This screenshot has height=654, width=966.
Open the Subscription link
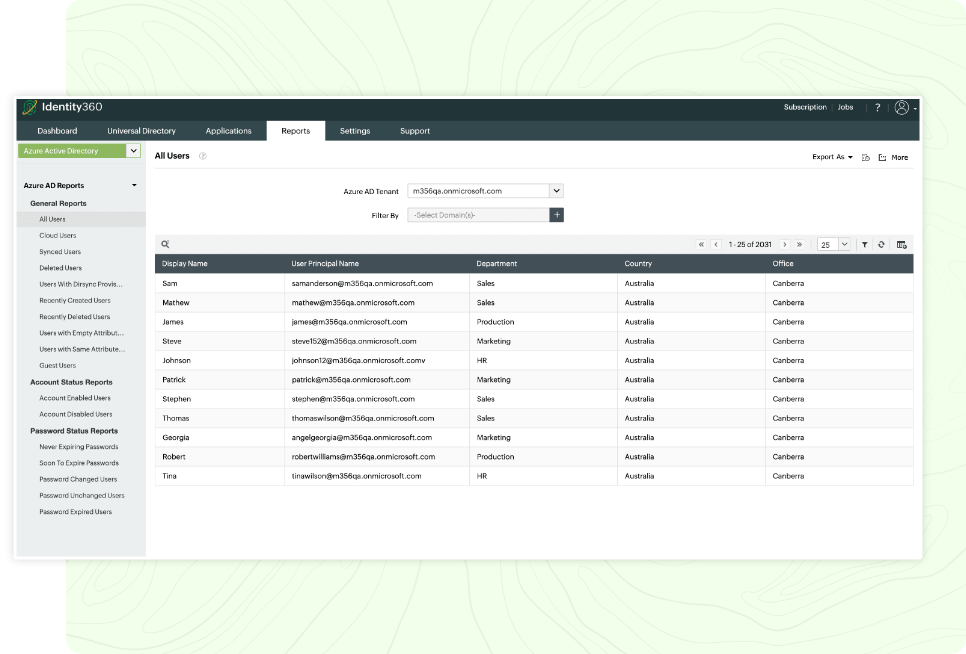[x=805, y=107]
